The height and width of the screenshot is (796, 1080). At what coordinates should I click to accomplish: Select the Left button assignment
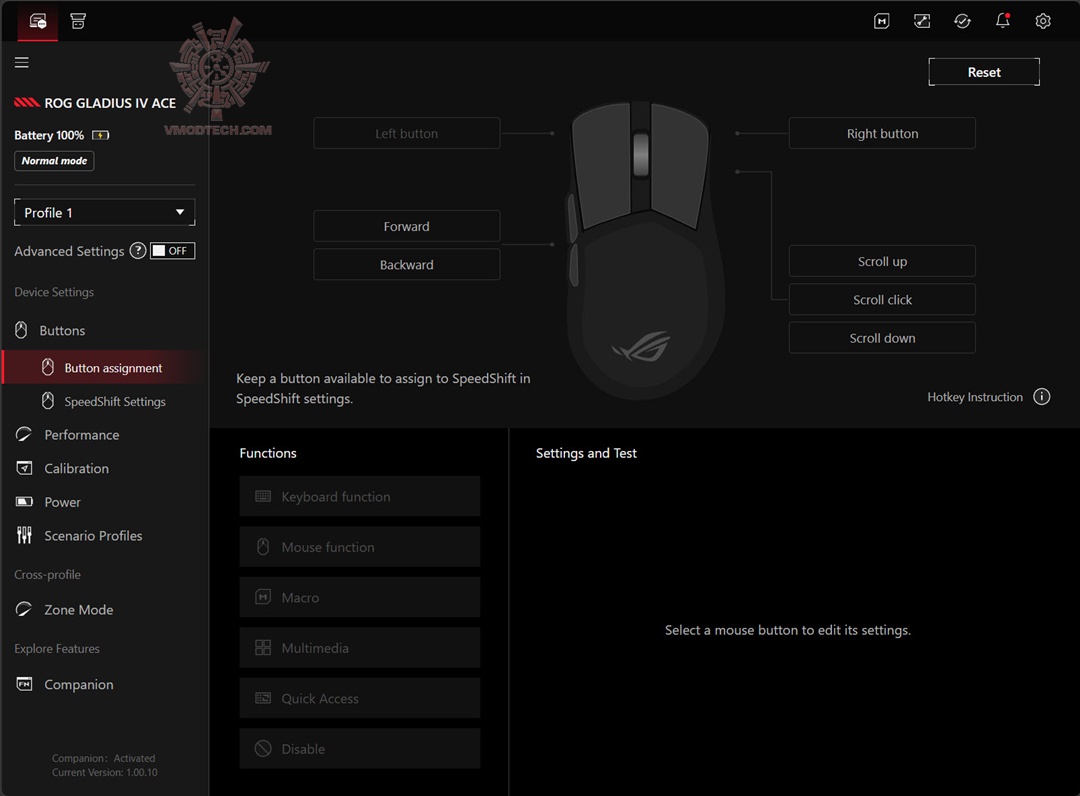(406, 134)
